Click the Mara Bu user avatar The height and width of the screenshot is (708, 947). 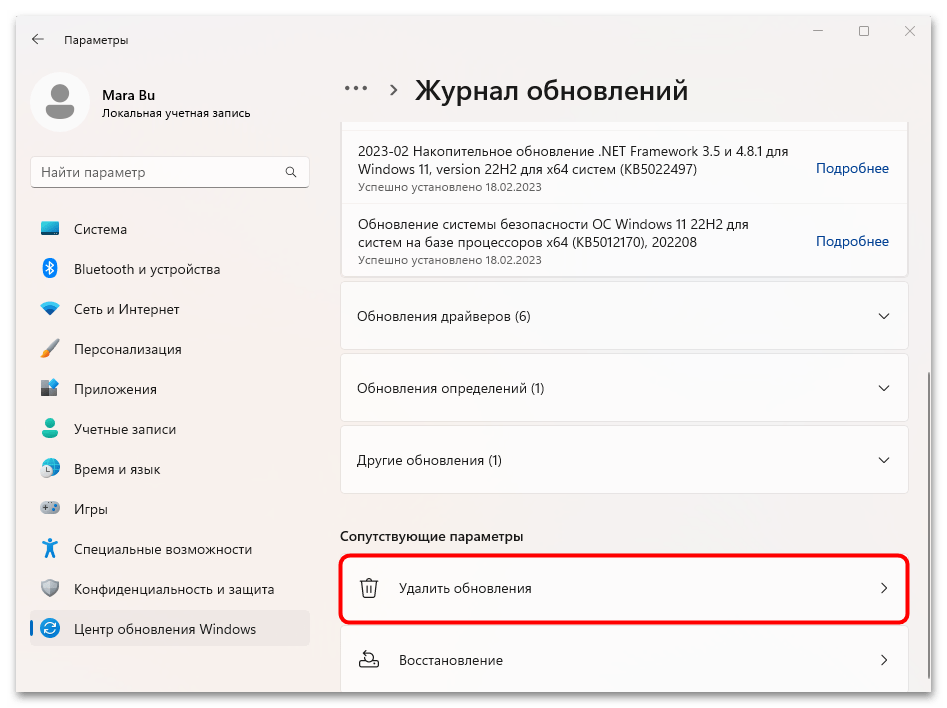click(60, 102)
